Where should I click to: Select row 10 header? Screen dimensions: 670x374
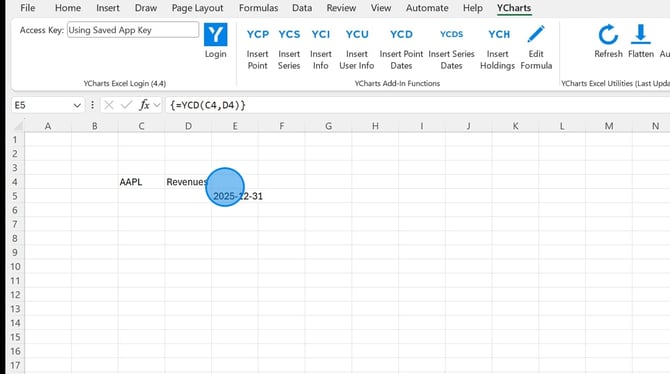(x=15, y=267)
